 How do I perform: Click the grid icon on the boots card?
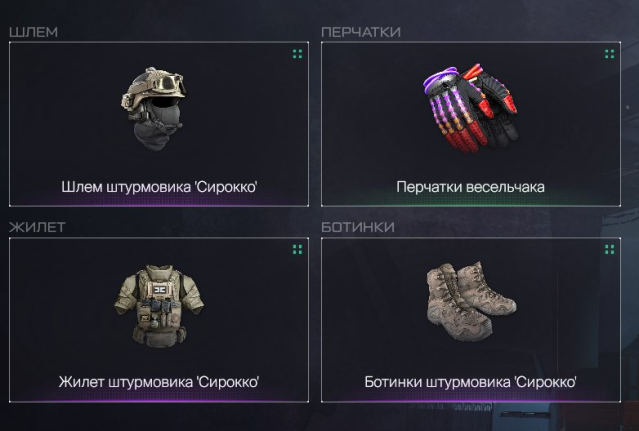click(609, 249)
